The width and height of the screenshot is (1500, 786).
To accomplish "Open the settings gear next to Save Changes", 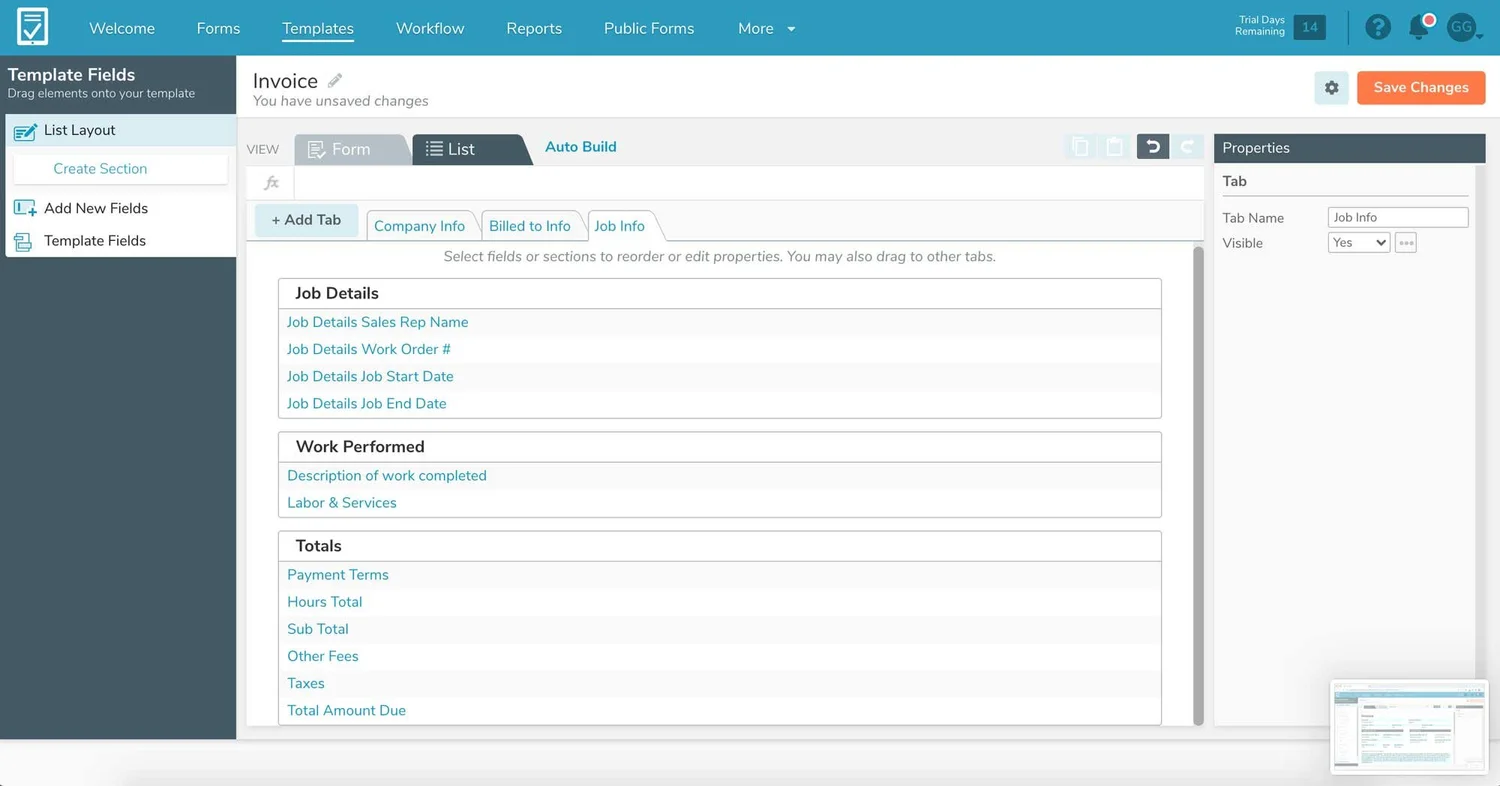I will [x=1331, y=88].
